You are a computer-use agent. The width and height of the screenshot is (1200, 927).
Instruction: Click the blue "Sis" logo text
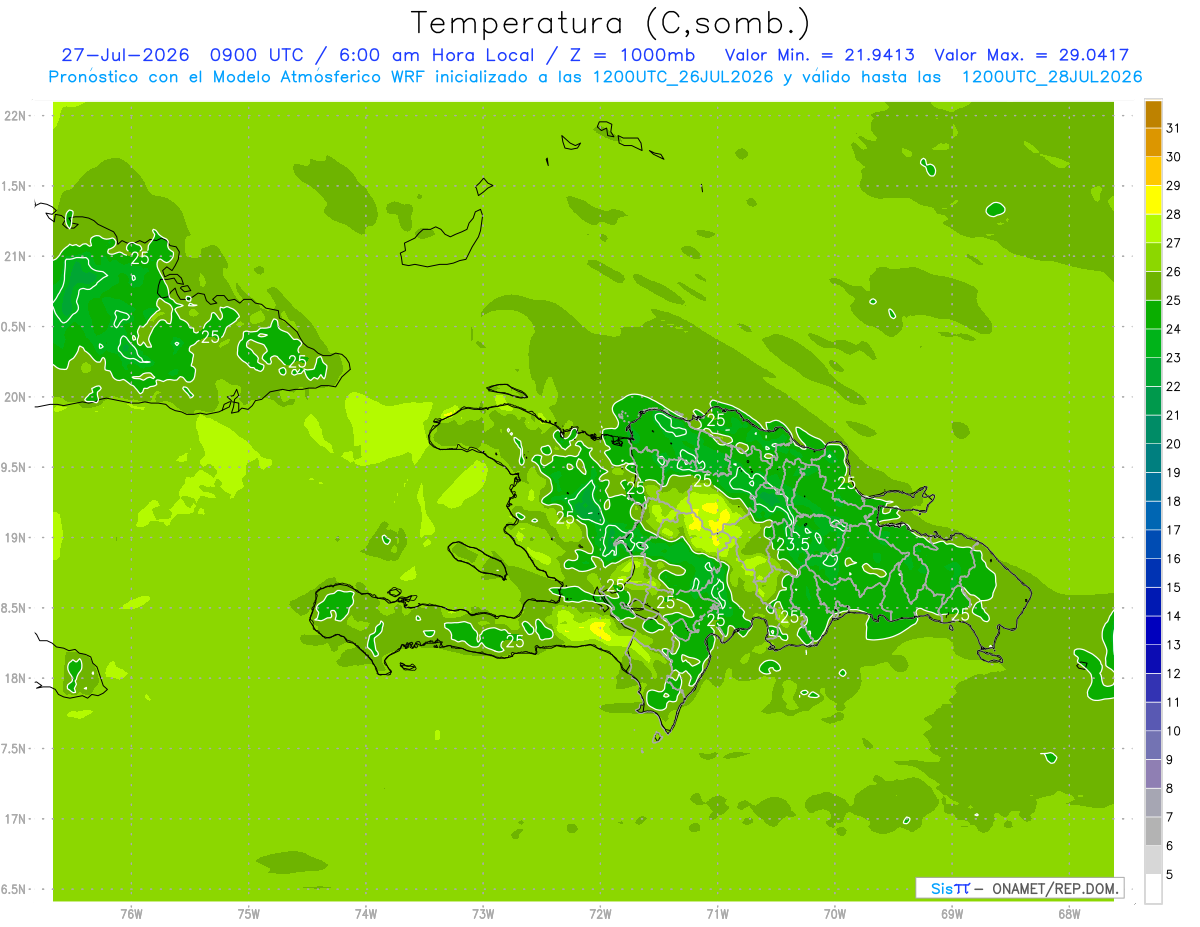click(941, 888)
